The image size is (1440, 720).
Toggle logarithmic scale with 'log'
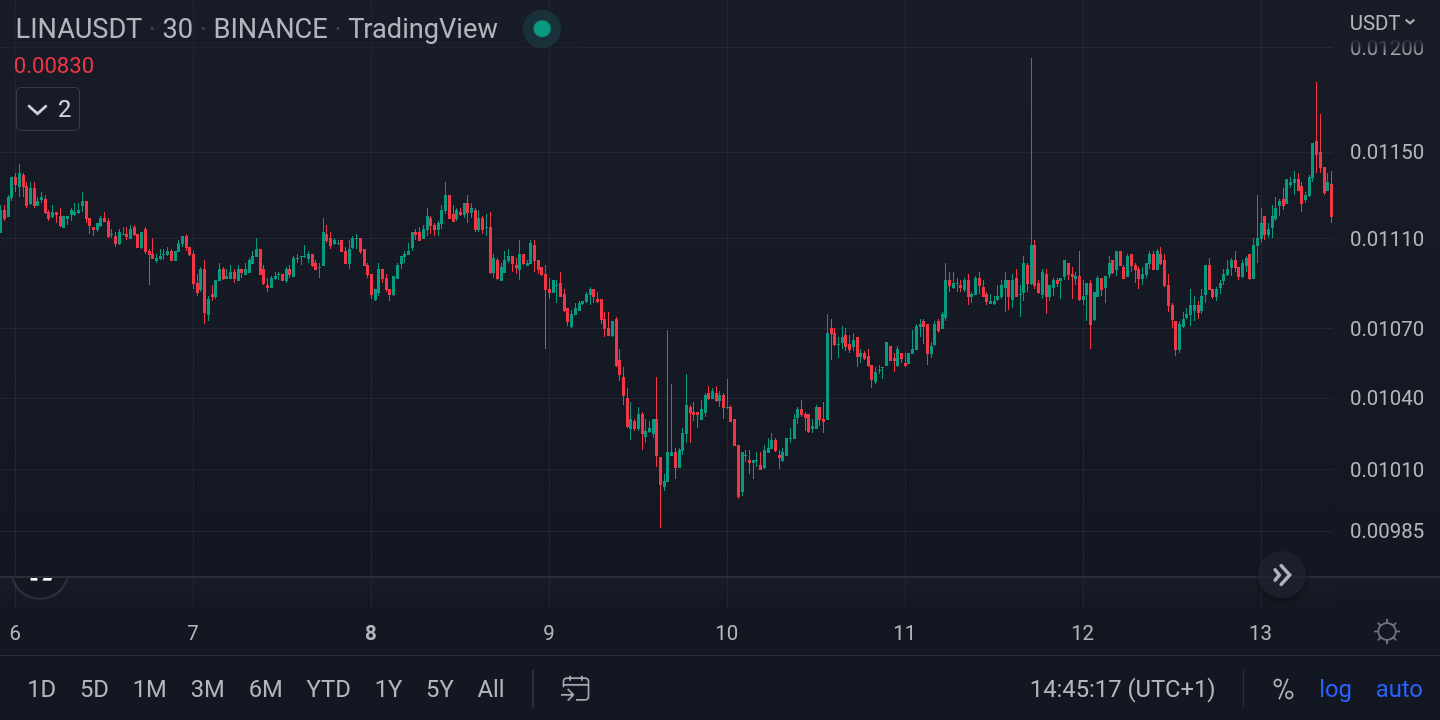point(1336,689)
